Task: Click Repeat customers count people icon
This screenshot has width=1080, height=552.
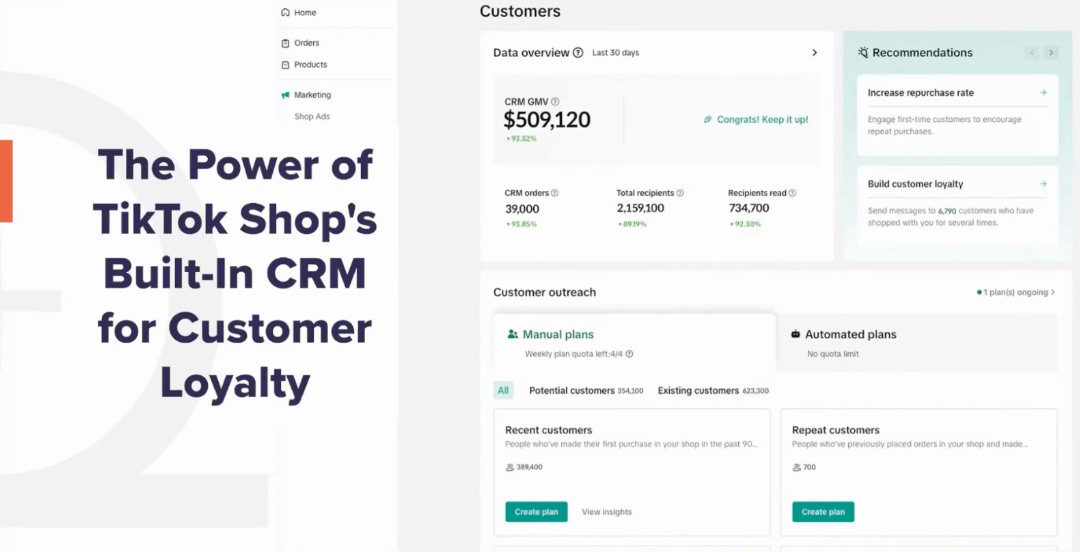Action: coord(797,467)
